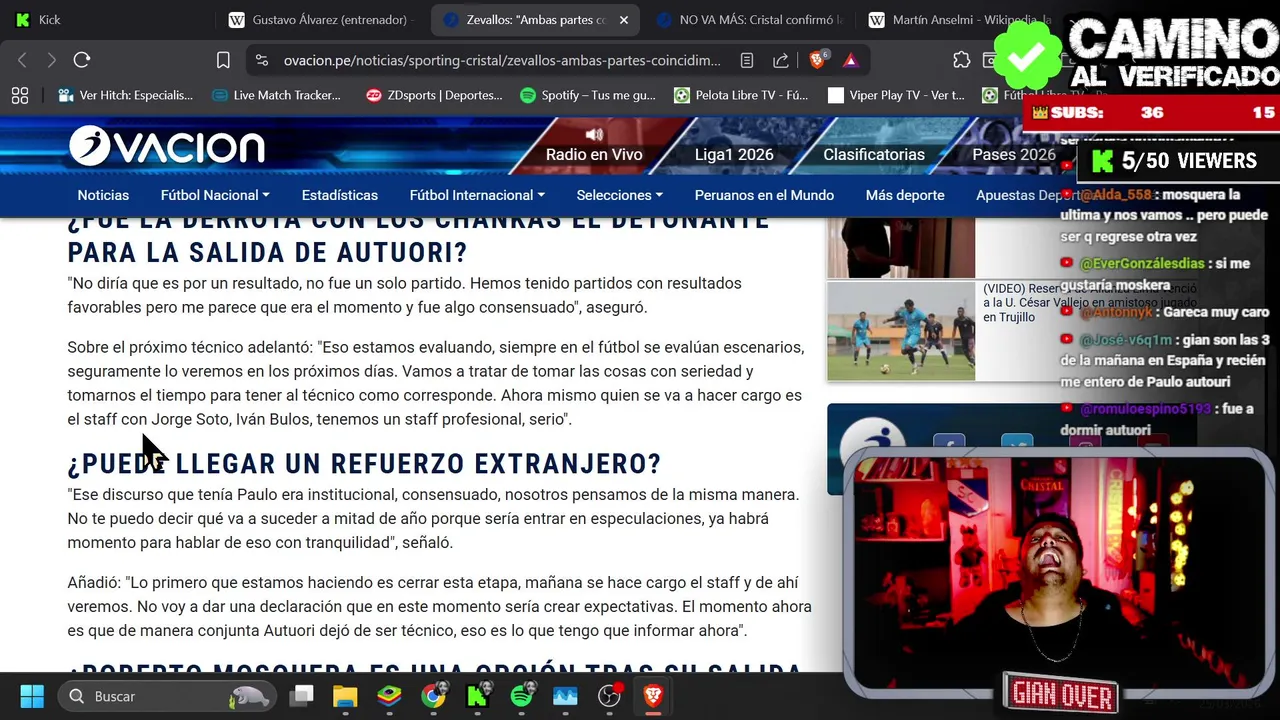
Task: Open the Noticias menu item
Action: (103, 195)
